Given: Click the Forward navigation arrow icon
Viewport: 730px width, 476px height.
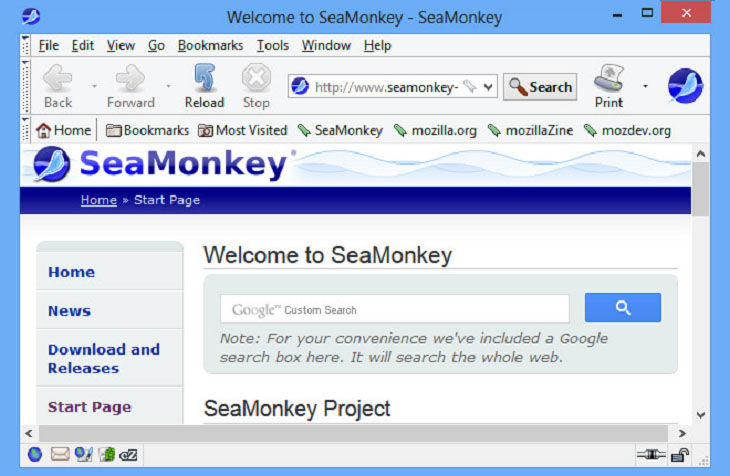Looking at the screenshot, I should 130,77.
